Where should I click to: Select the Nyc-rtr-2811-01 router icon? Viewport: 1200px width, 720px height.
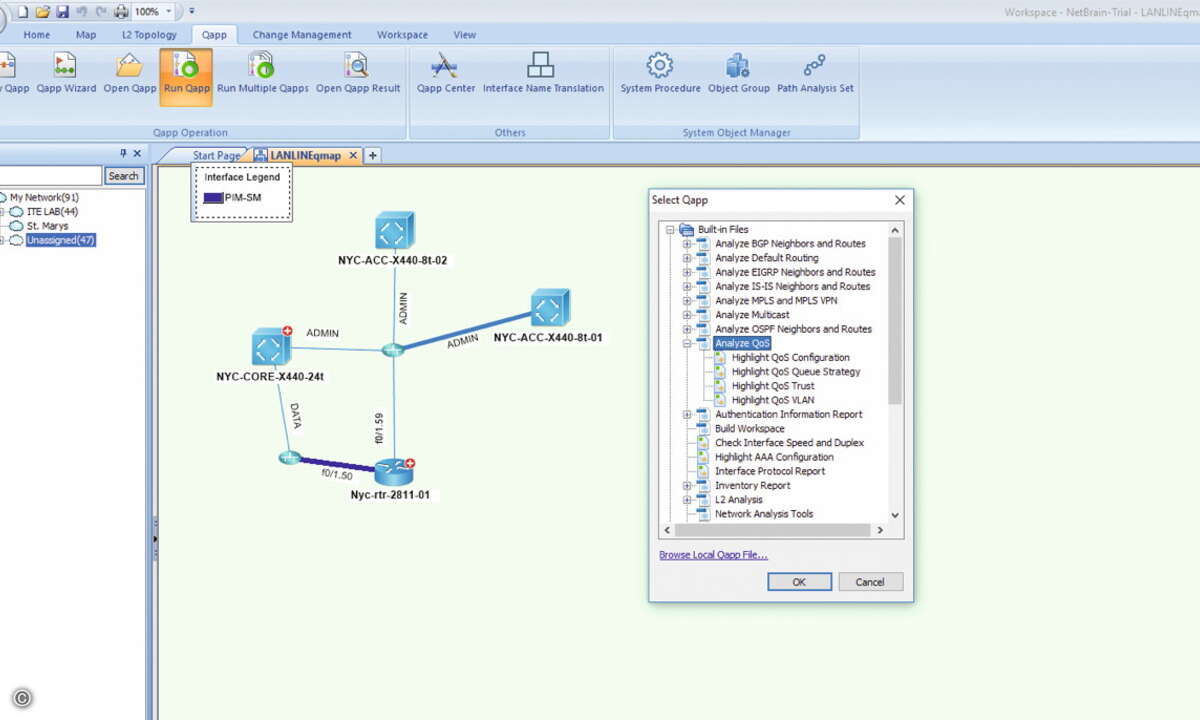pyautogui.click(x=394, y=471)
